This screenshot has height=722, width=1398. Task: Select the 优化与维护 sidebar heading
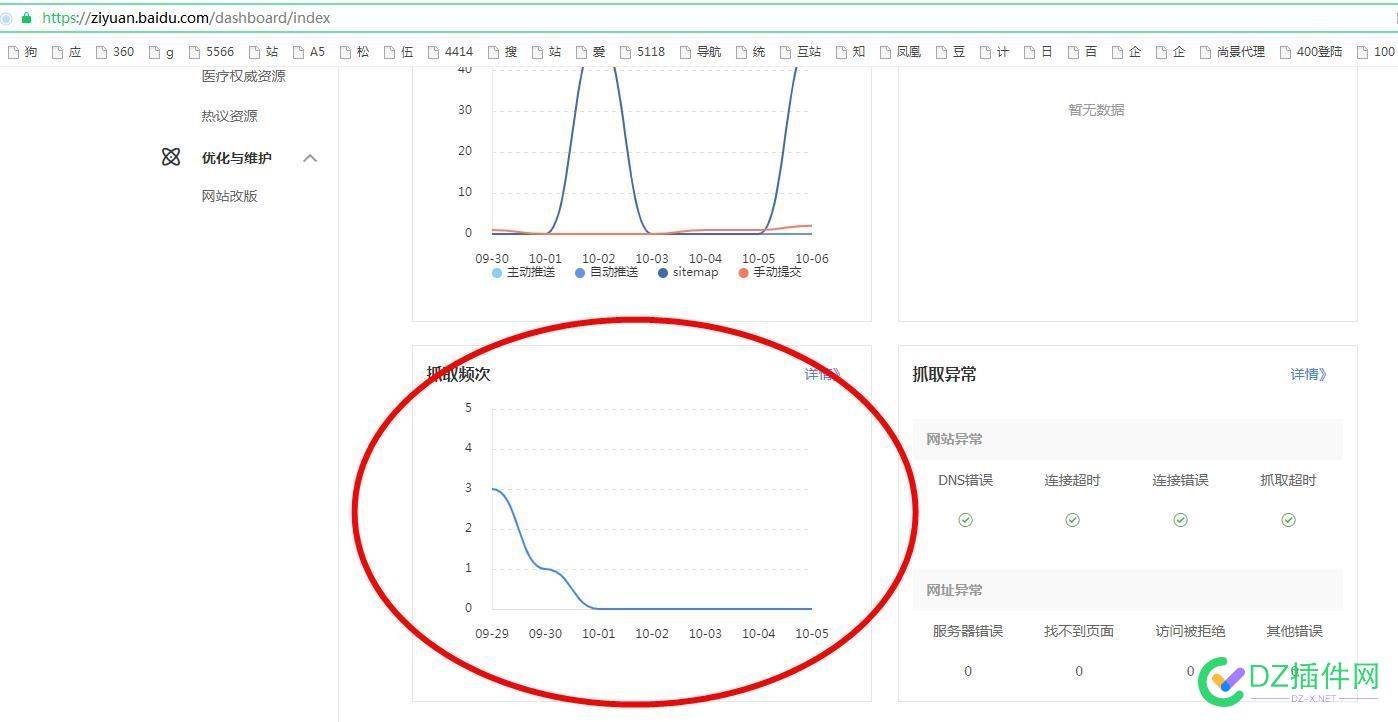(236, 158)
